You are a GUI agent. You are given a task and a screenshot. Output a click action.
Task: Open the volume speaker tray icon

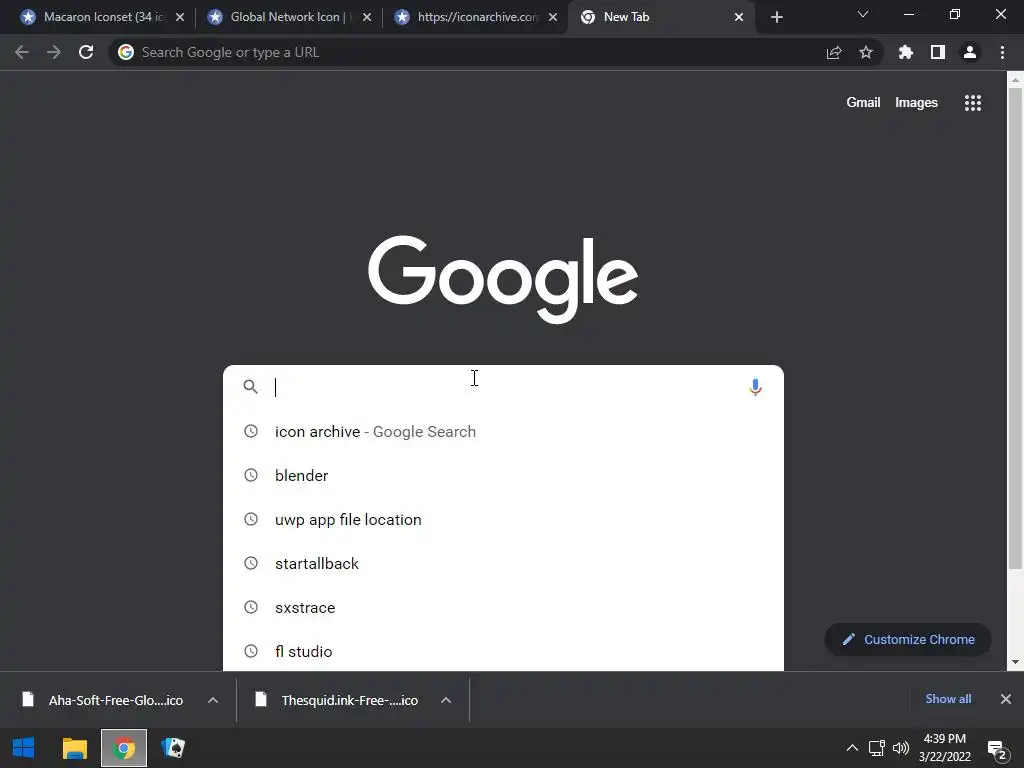tap(901, 748)
